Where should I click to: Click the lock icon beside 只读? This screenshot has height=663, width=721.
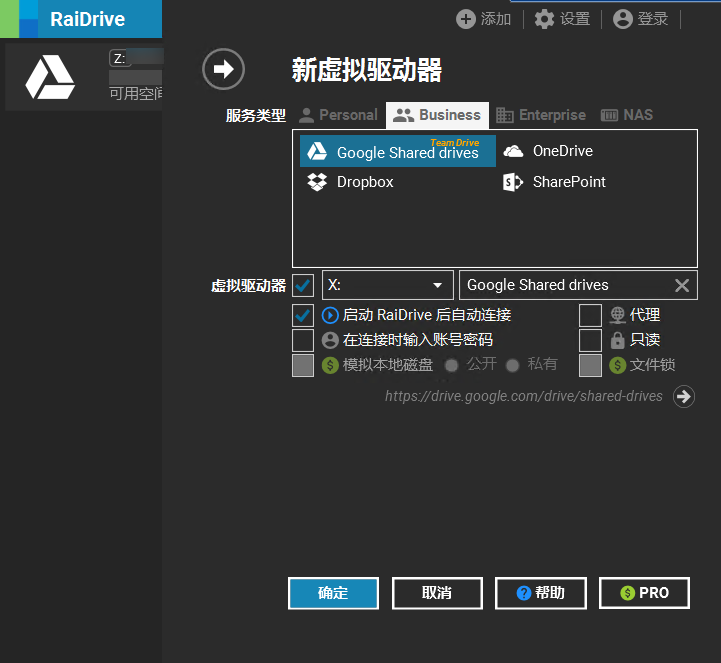[x=618, y=340]
